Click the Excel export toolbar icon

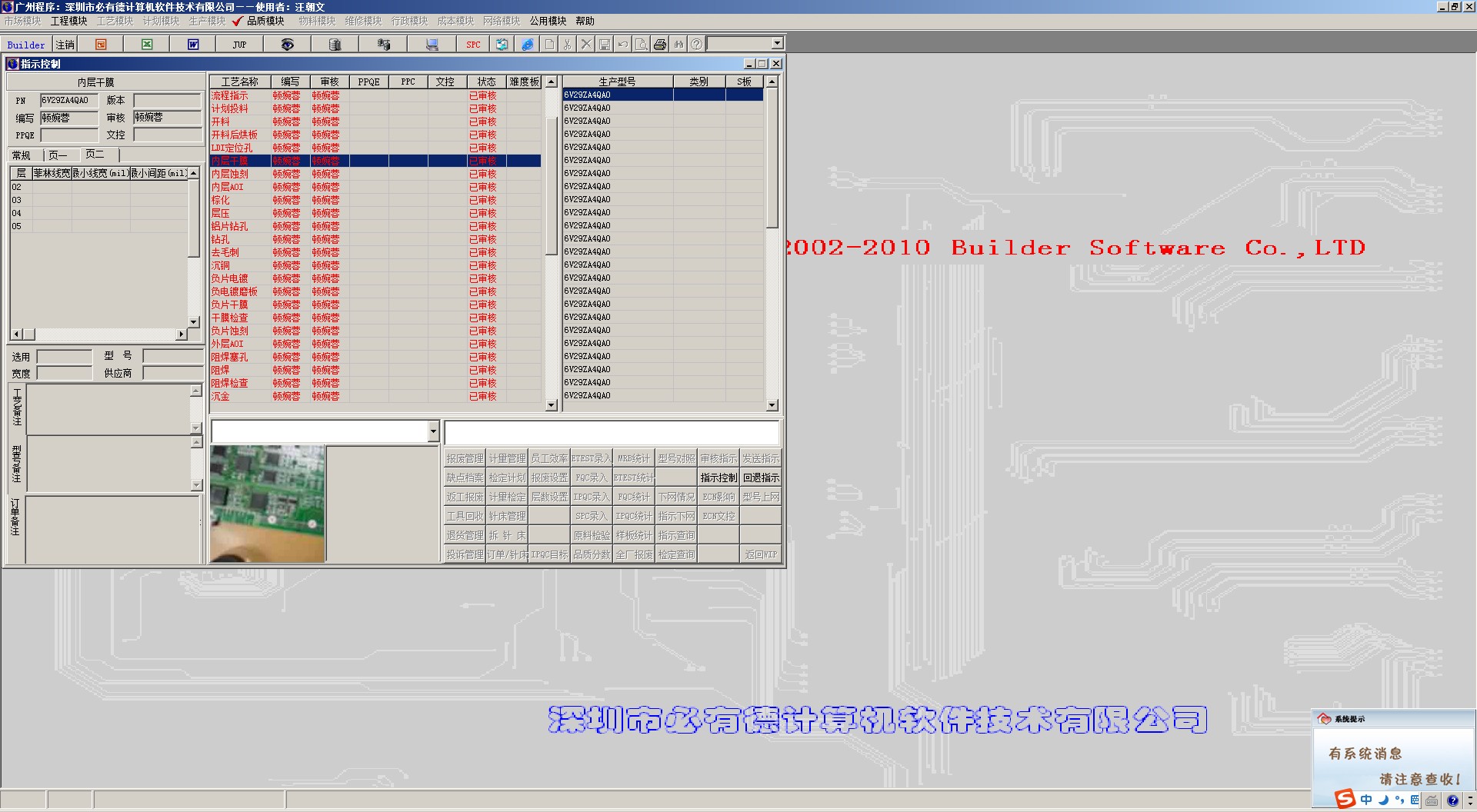tap(147, 45)
